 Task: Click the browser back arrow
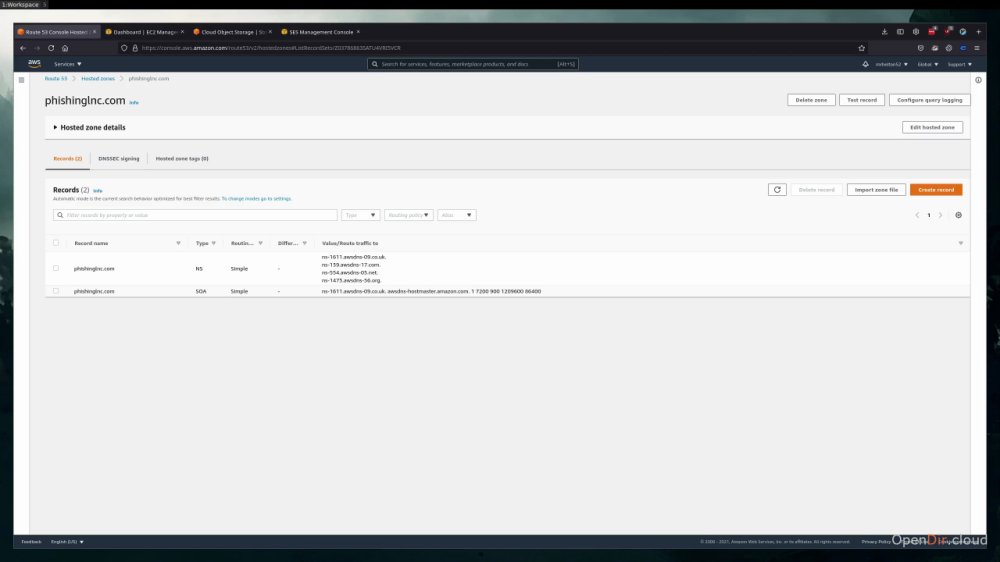(x=23, y=48)
